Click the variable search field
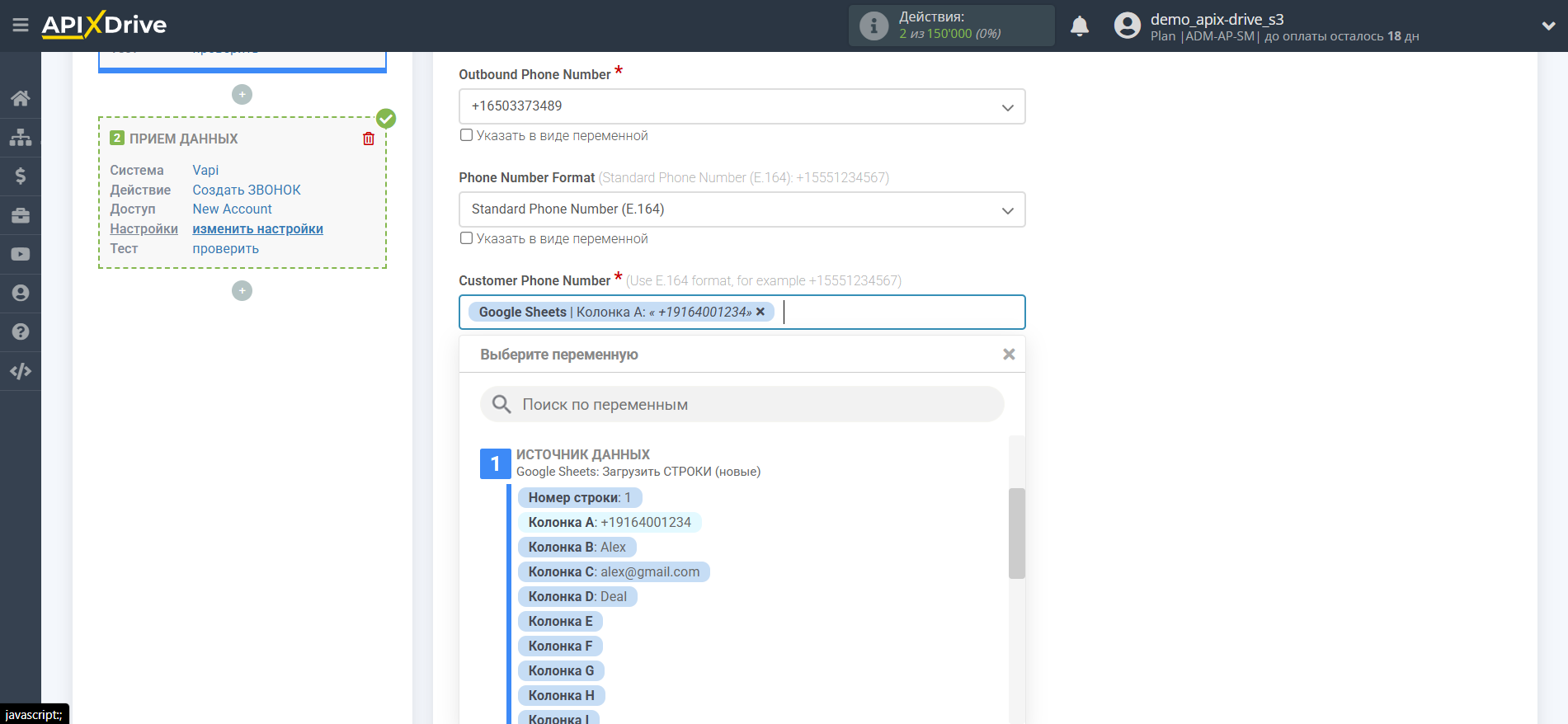1568x724 pixels. (x=742, y=404)
